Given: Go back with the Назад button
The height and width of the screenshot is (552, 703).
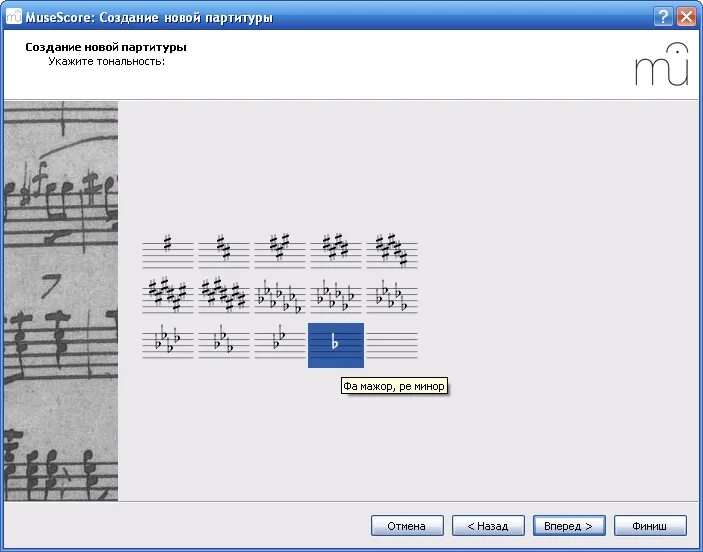Looking at the screenshot, I should (488, 526).
